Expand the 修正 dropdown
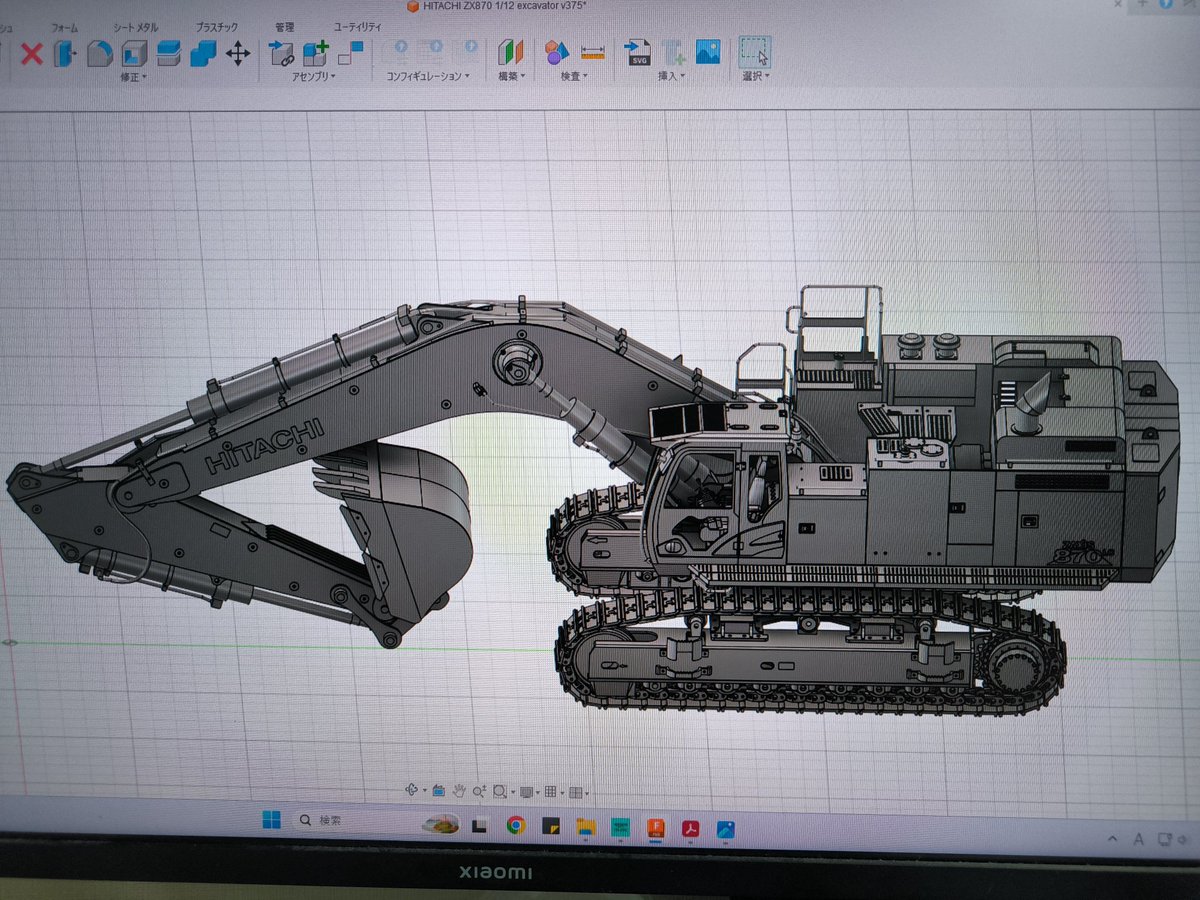1200x900 pixels. pos(134,77)
